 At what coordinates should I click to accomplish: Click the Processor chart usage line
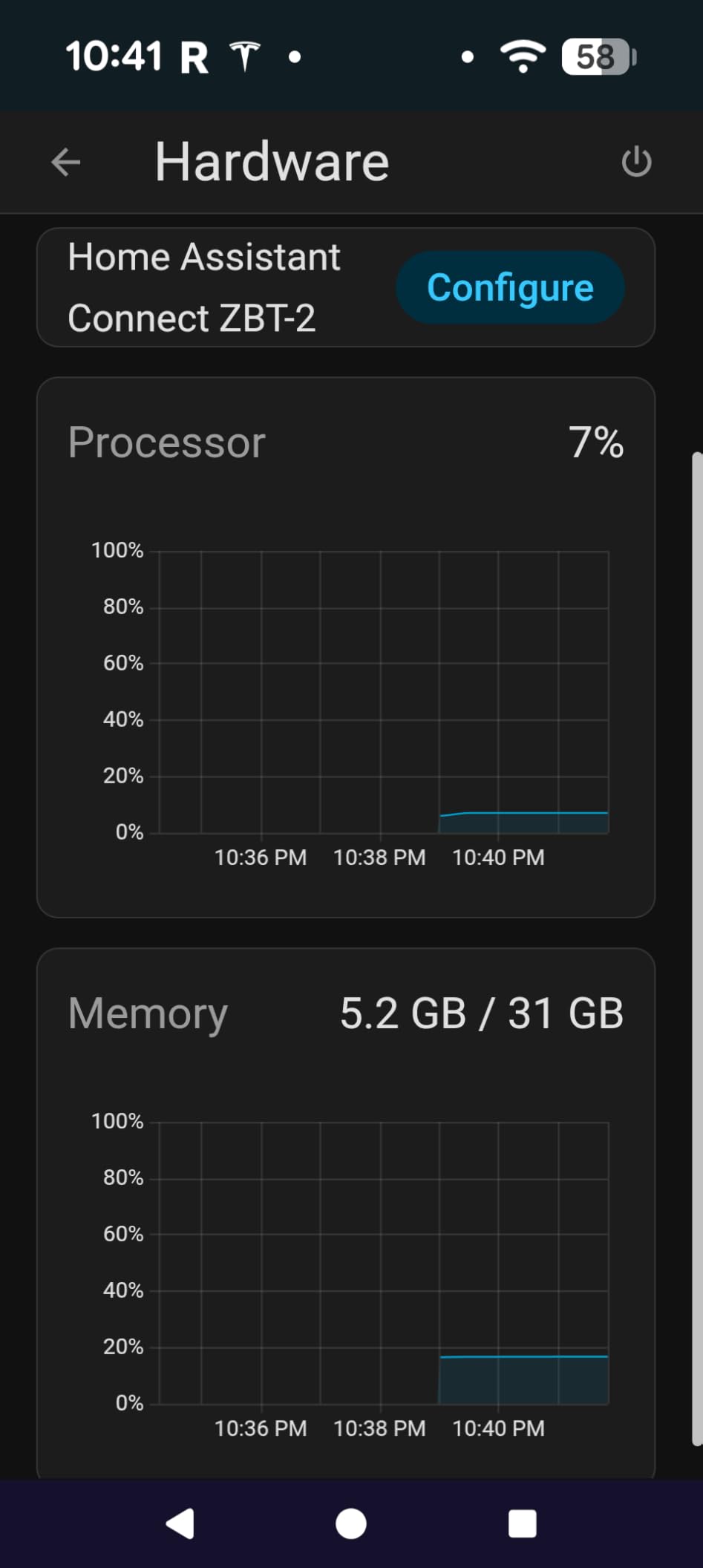point(534,813)
